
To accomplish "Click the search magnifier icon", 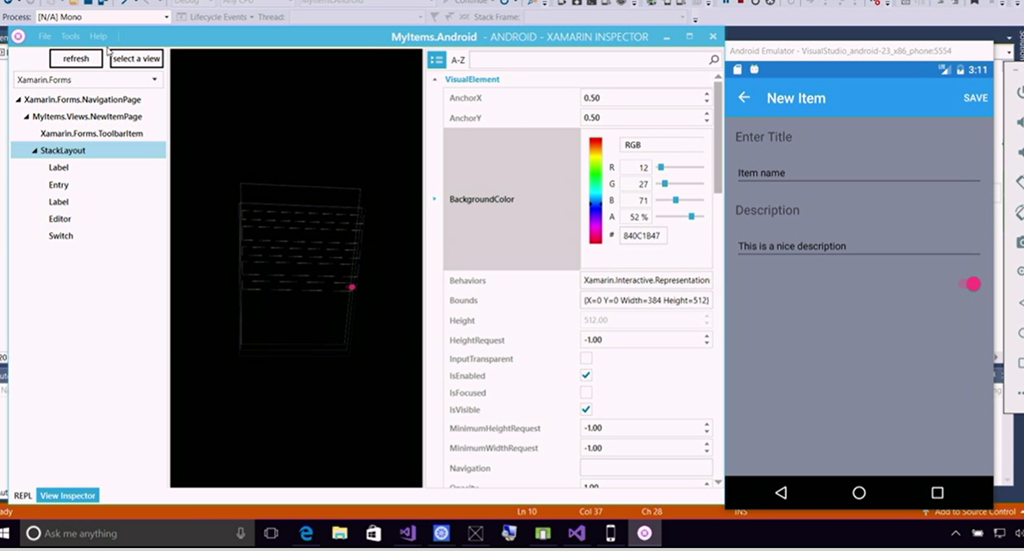I will 714,60.
